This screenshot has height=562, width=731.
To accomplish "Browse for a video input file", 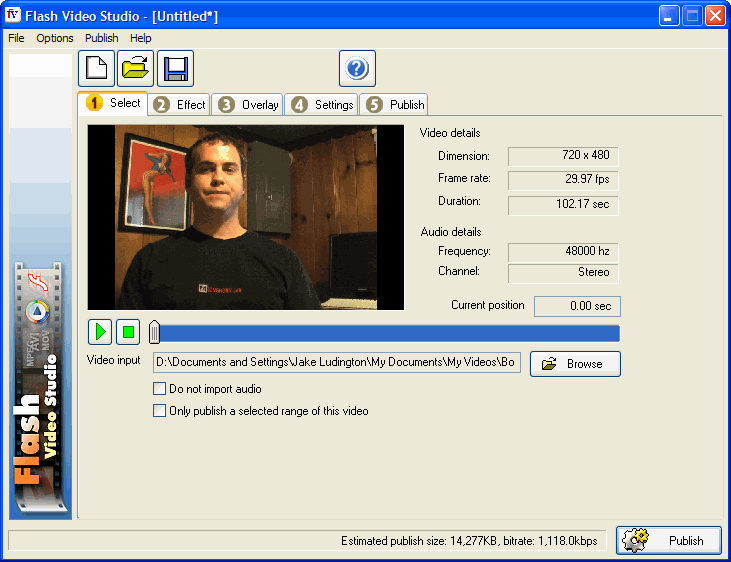I will (575, 364).
